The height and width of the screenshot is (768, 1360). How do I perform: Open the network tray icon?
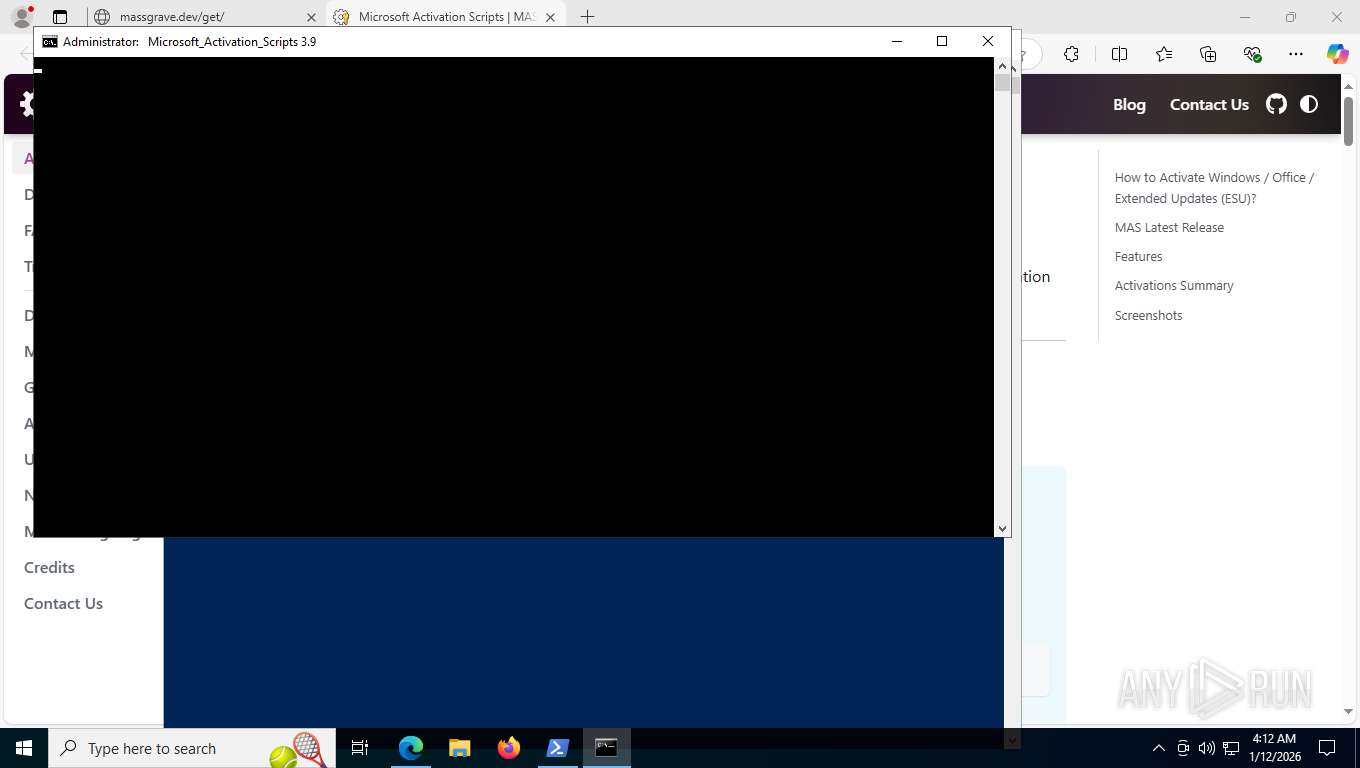coord(1231,748)
